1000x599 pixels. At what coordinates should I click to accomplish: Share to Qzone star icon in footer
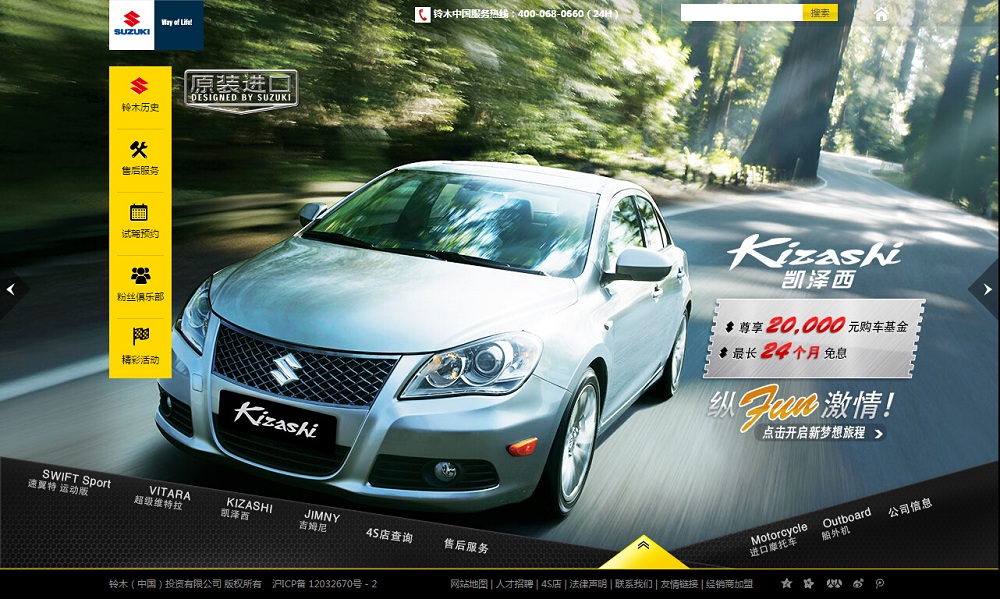click(x=786, y=583)
